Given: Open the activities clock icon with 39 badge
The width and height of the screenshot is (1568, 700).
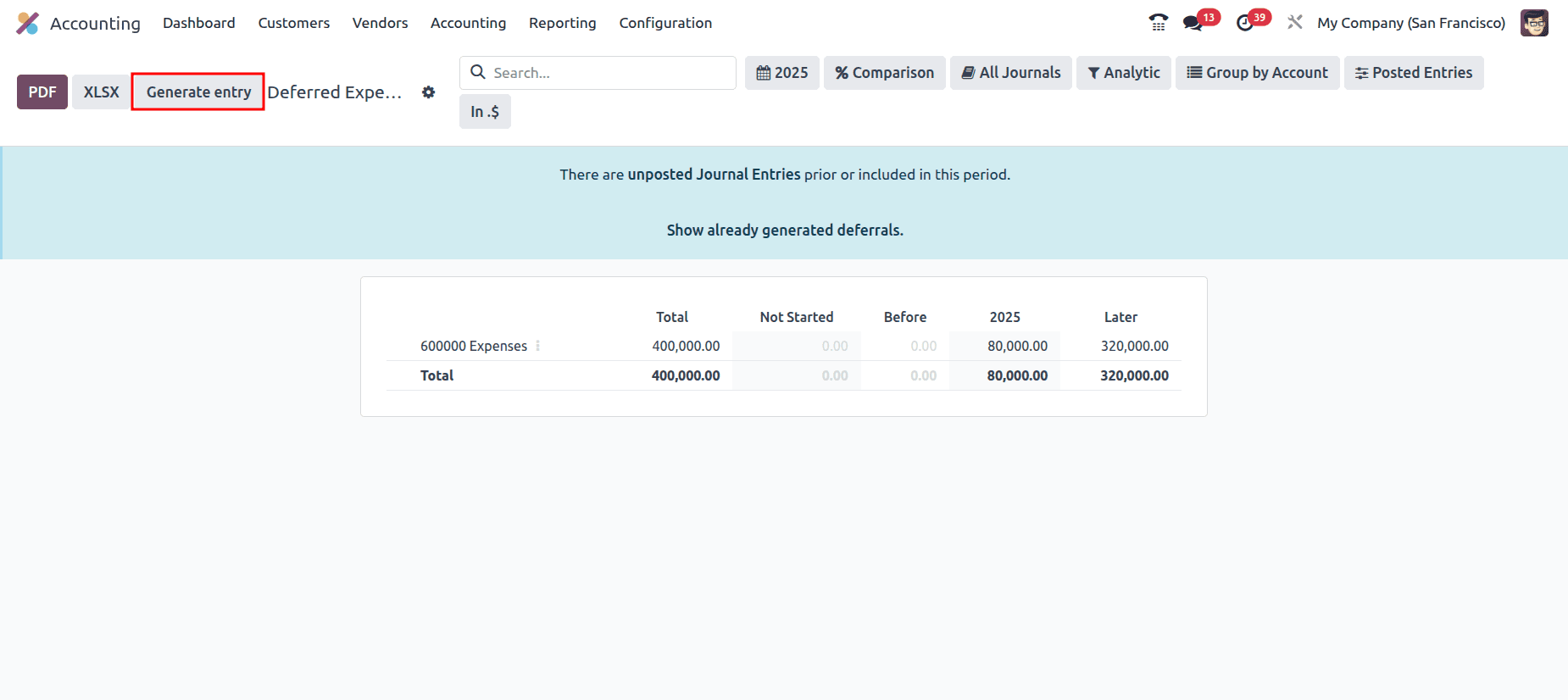Looking at the screenshot, I should (x=1245, y=23).
